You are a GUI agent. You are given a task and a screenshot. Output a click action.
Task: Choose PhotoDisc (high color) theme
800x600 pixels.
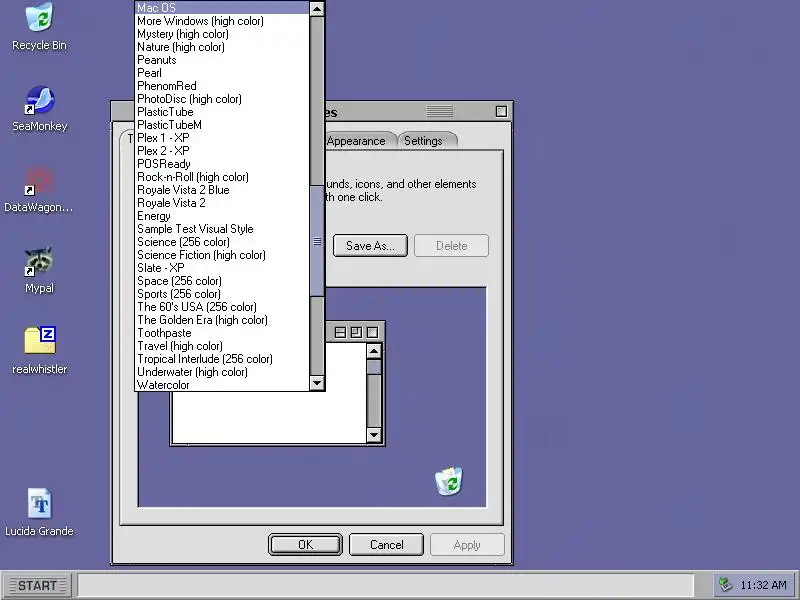pyautogui.click(x=222, y=99)
